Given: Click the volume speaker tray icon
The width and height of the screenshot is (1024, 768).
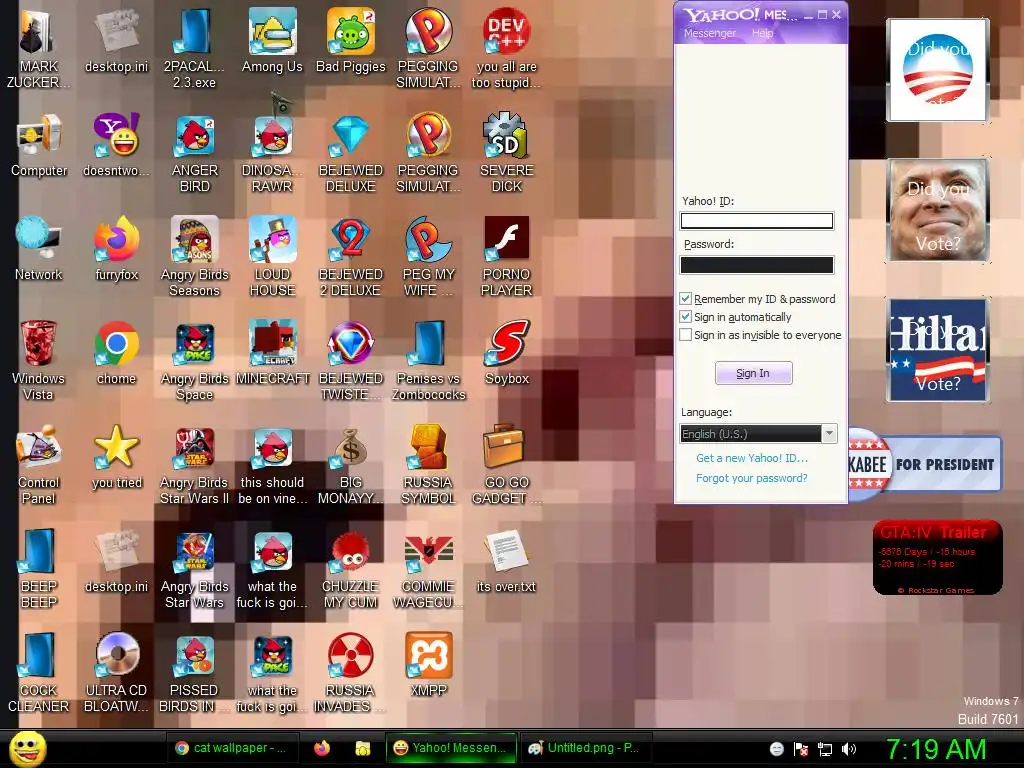Looking at the screenshot, I should [848, 749].
